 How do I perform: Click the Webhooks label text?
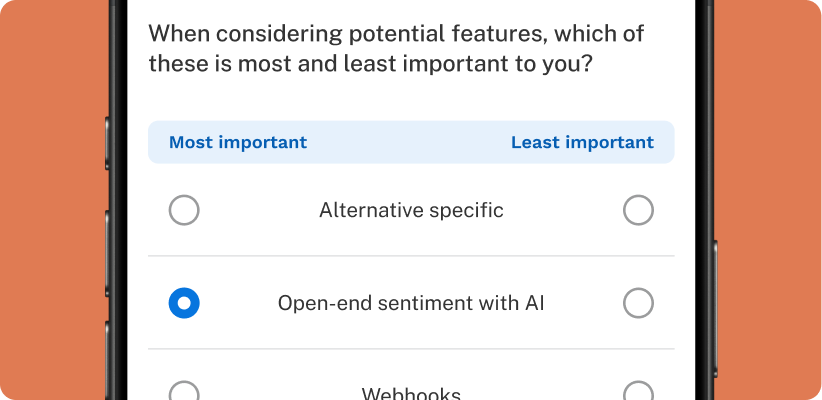412,393
